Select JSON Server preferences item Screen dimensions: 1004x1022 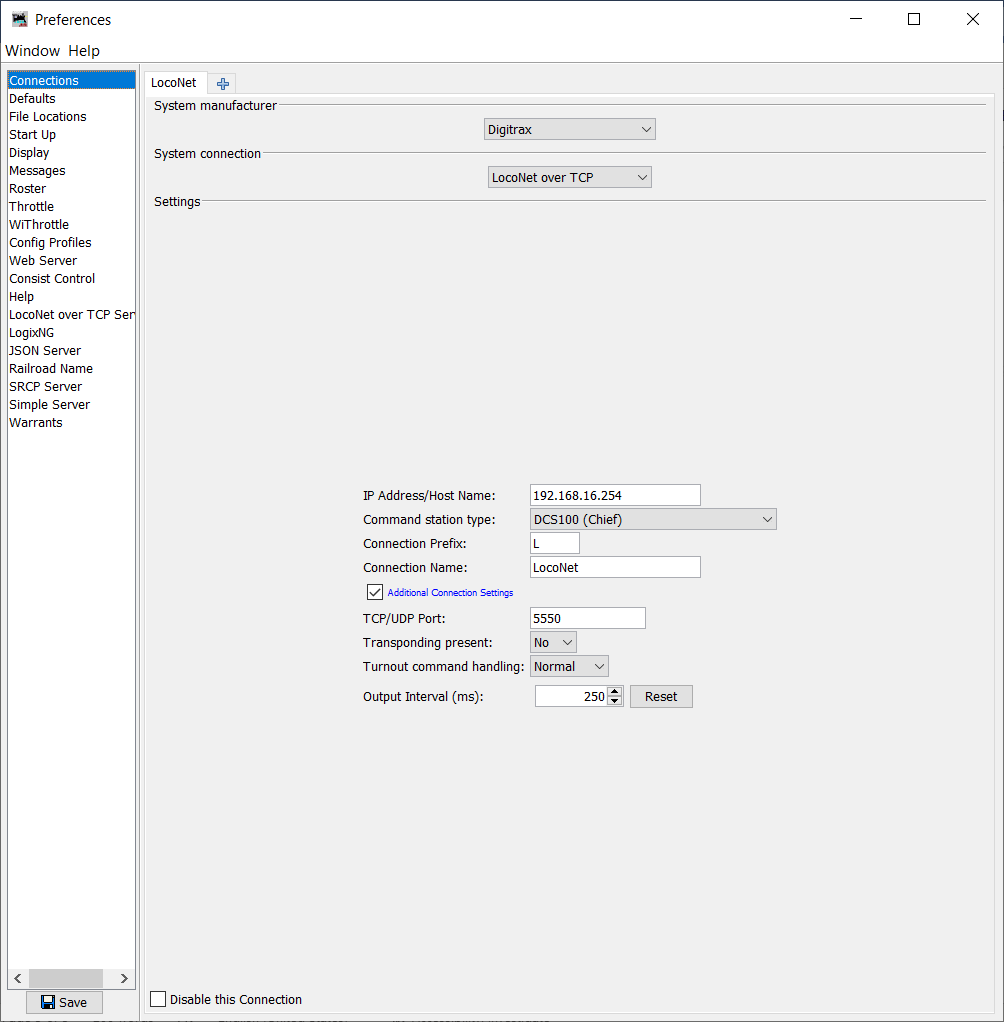72,351
